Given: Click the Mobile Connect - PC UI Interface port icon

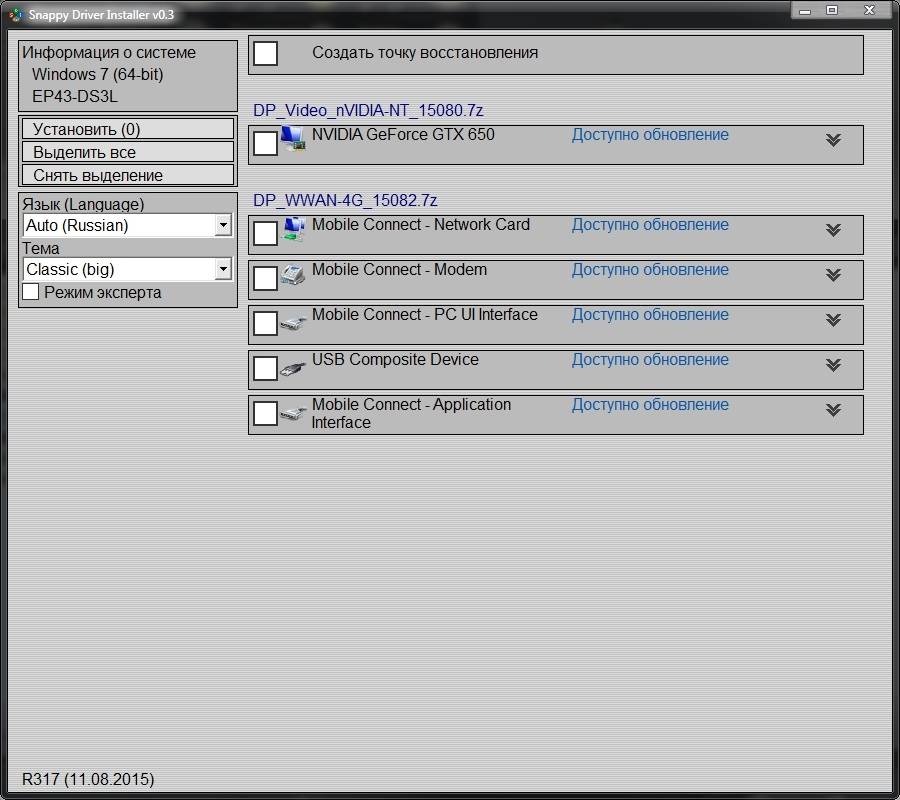Looking at the screenshot, I should click(x=293, y=324).
